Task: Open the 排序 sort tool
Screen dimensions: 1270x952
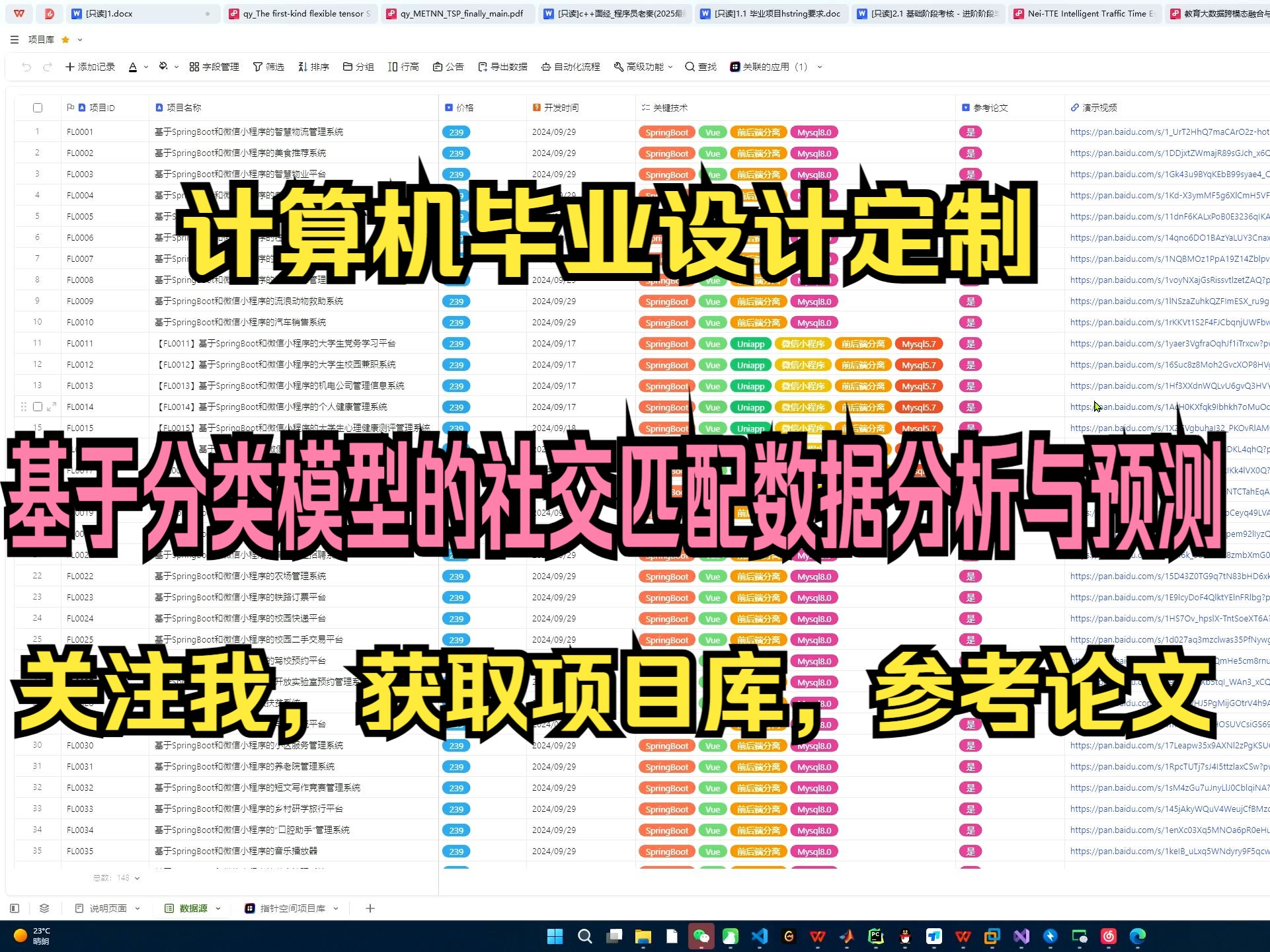Action: [313, 67]
